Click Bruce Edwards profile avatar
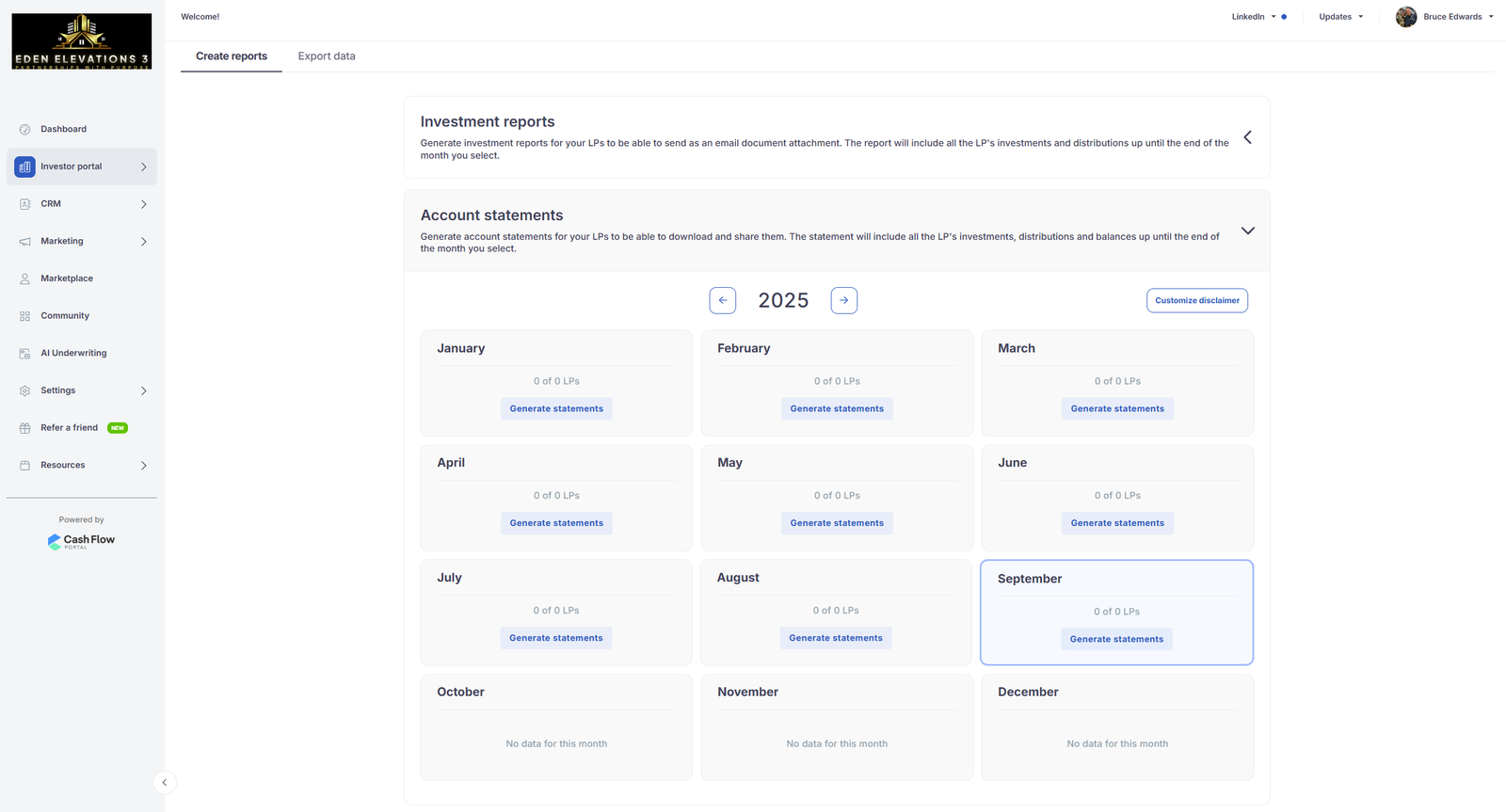This screenshot has height=812, width=1506. [x=1406, y=17]
